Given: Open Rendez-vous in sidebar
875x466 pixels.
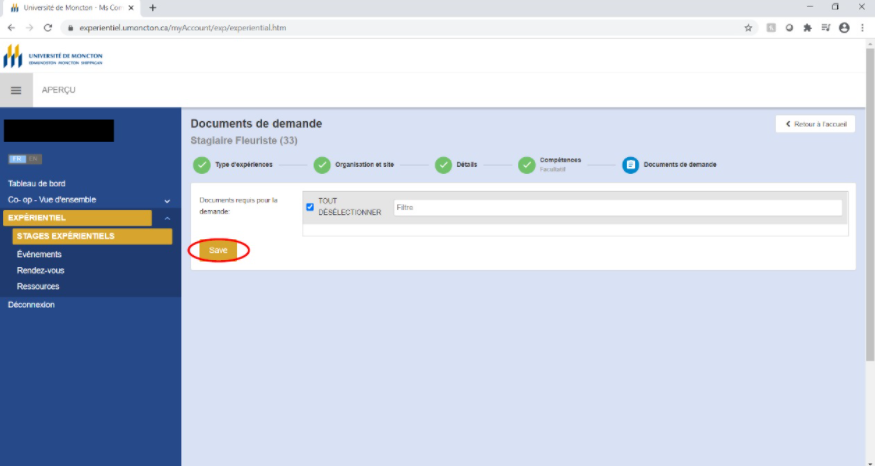Looking at the screenshot, I should tap(40, 271).
